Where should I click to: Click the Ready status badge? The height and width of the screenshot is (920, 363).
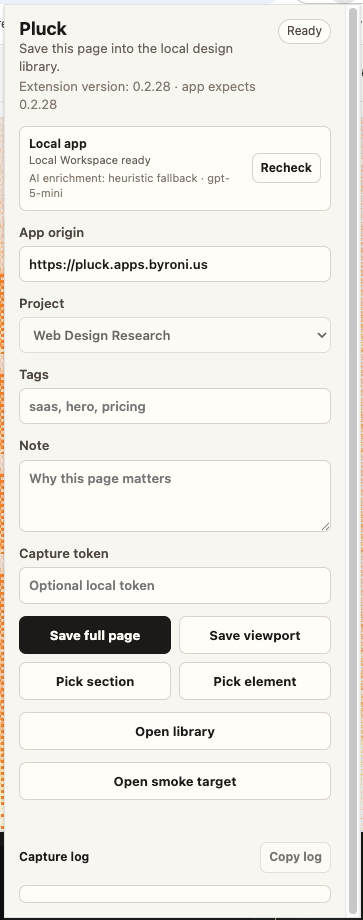(x=304, y=31)
